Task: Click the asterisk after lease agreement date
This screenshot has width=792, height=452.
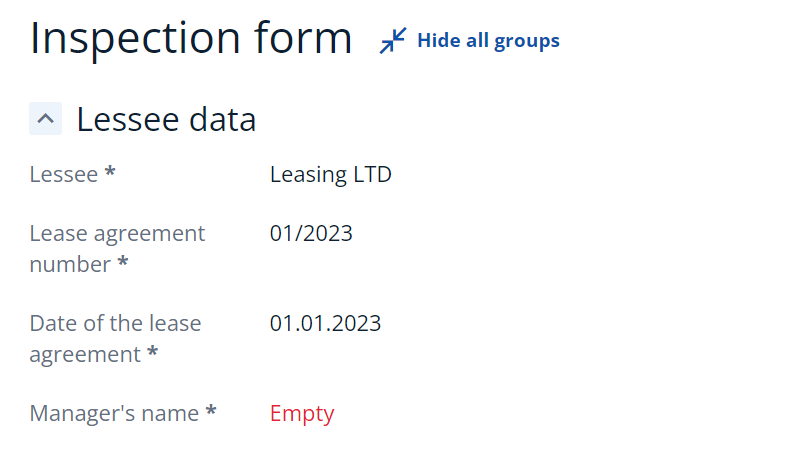Action: (153, 352)
